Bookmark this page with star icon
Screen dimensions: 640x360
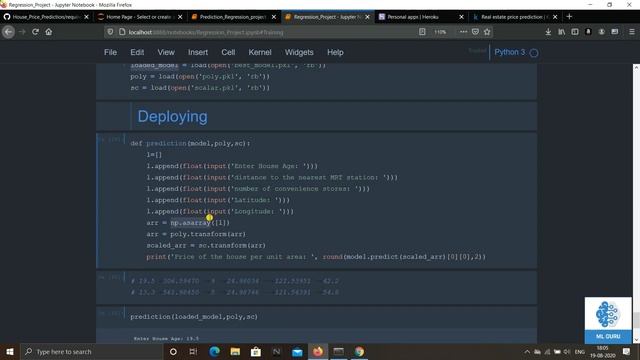[487, 32]
